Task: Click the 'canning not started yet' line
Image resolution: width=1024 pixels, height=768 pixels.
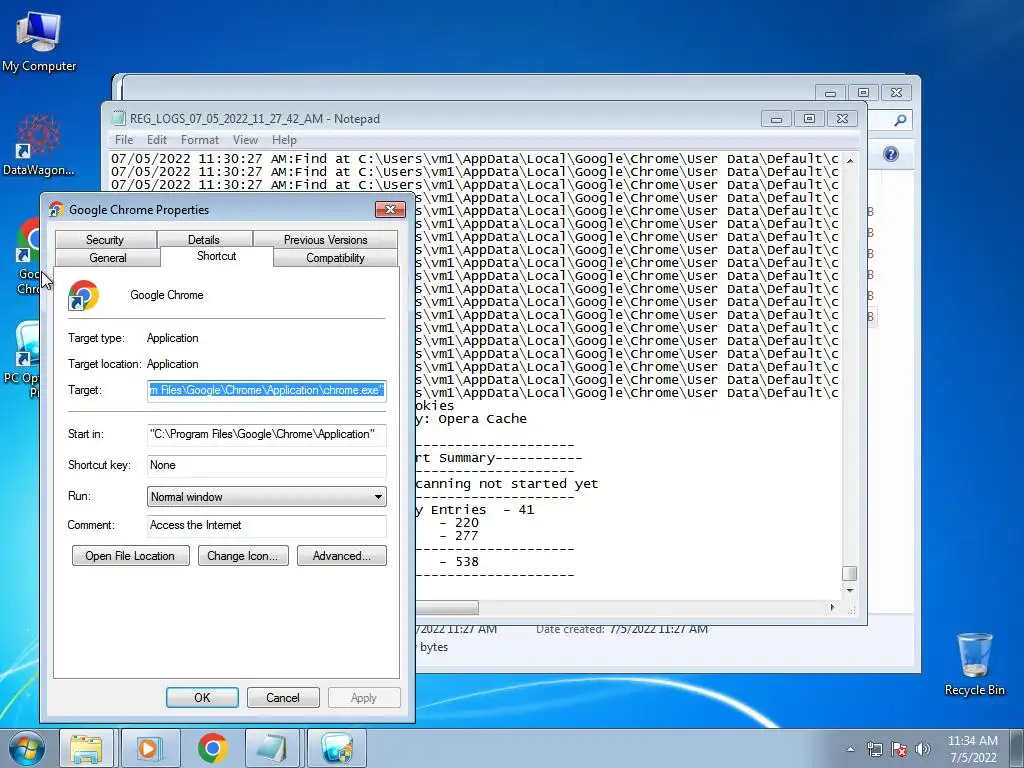Action: (507, 484)
